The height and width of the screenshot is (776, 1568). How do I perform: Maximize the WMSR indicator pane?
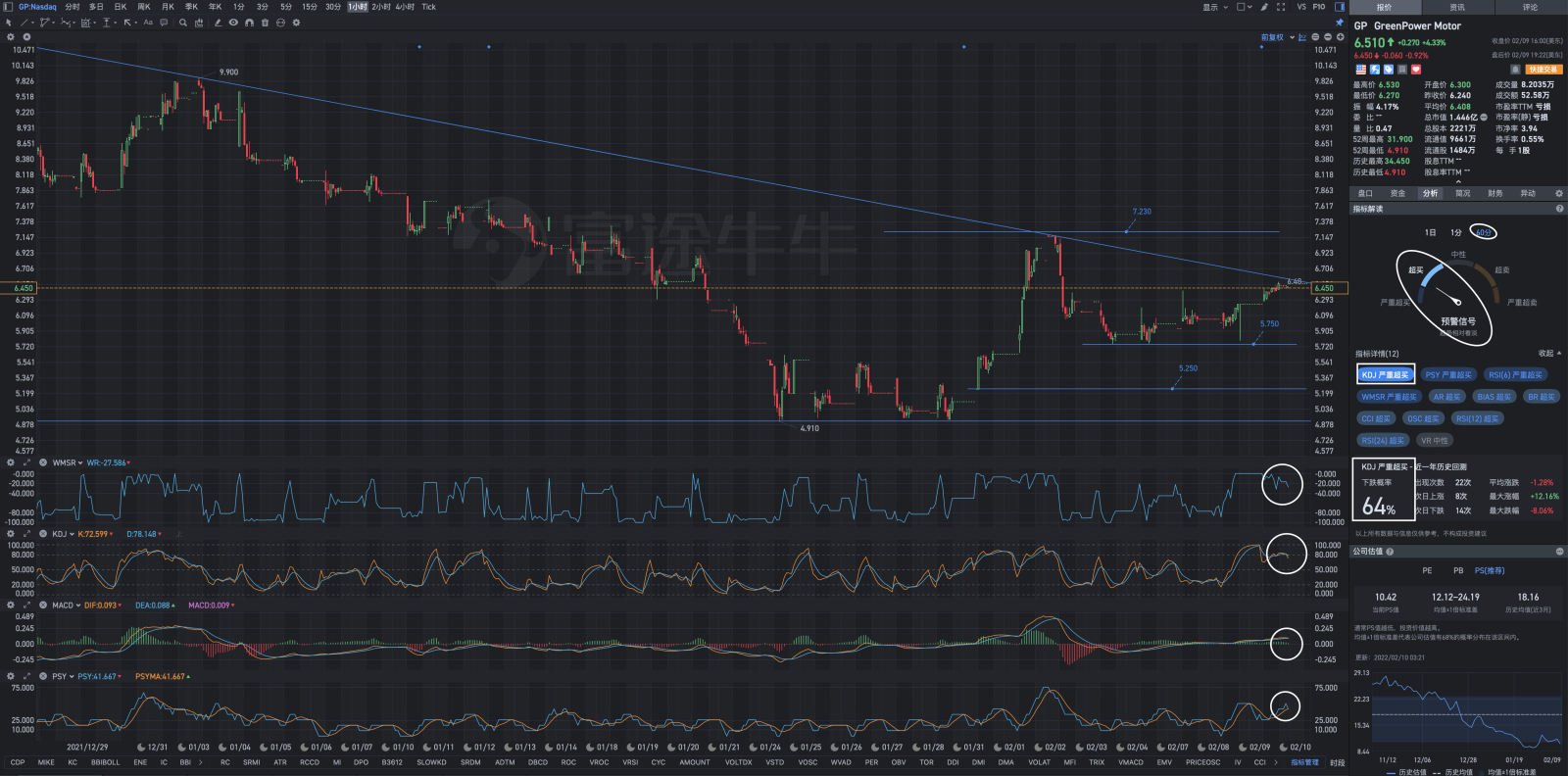(x=26, y=462)
